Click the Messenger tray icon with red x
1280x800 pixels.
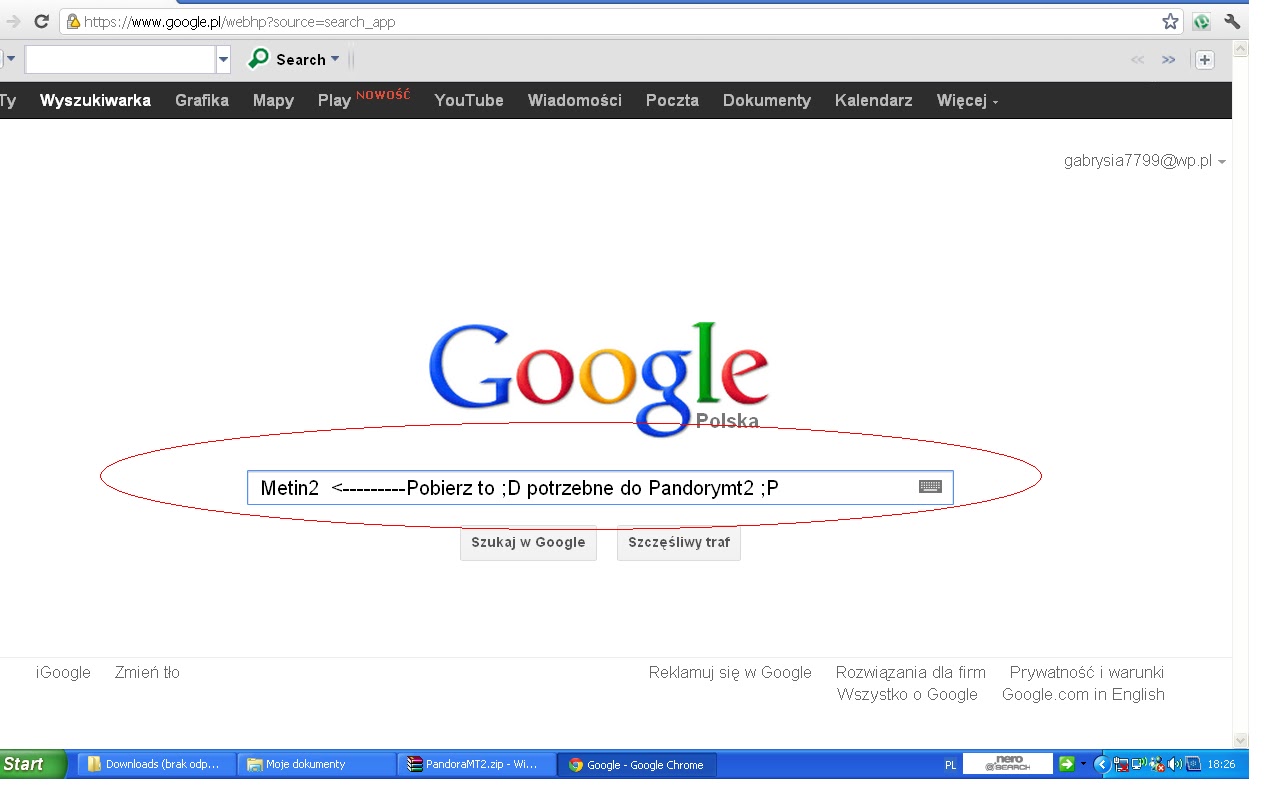(1158, 764)
